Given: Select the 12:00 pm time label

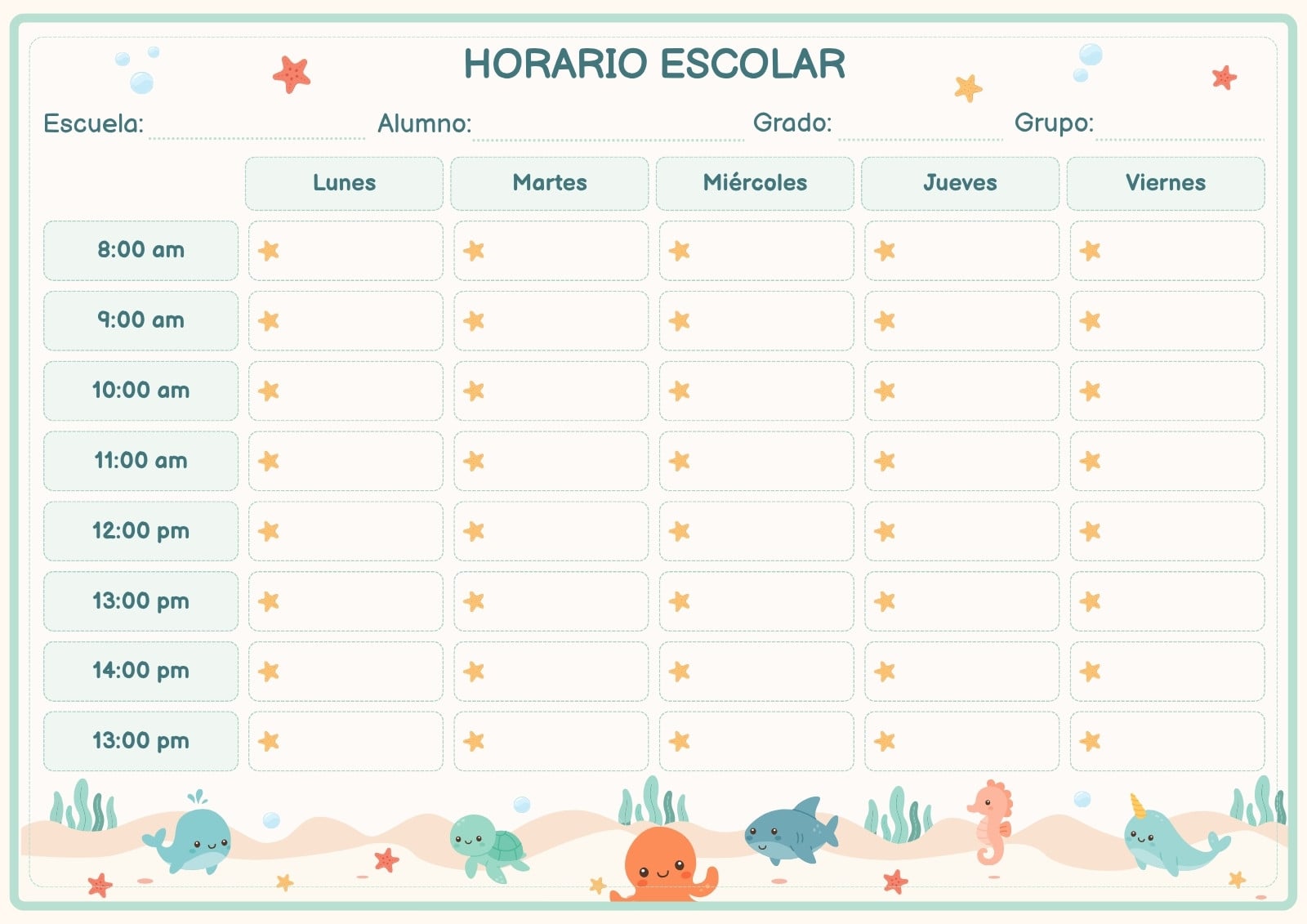Looking at the screenshot, I should [141, 531].
